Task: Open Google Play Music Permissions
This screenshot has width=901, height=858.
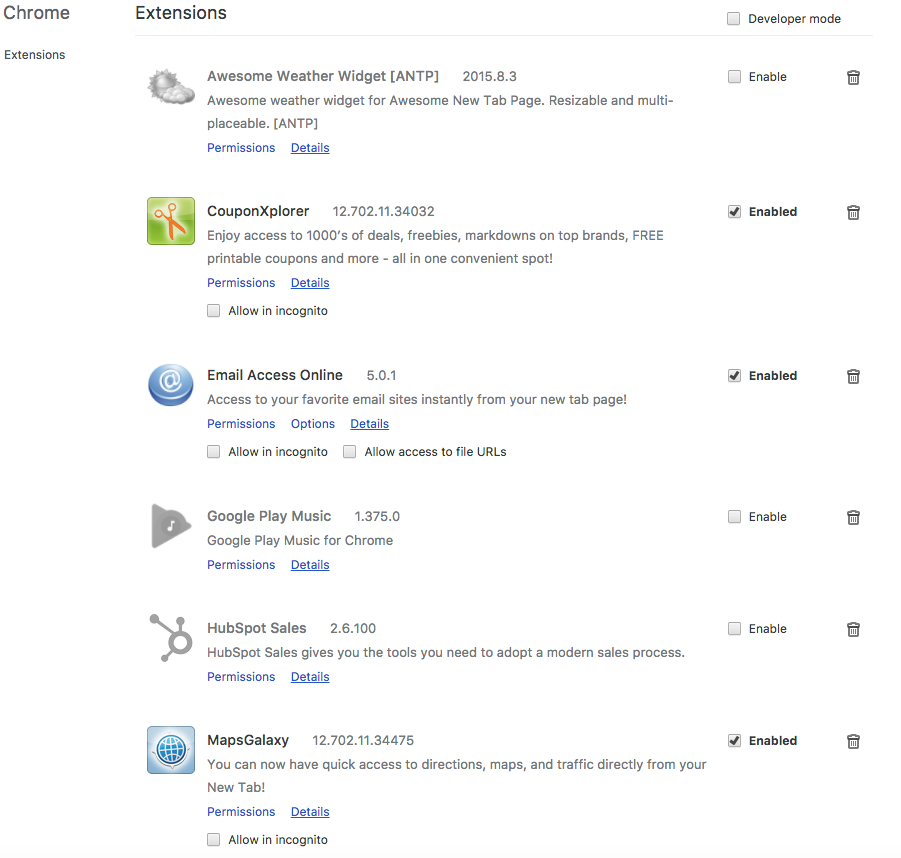Action: [241, 565]
